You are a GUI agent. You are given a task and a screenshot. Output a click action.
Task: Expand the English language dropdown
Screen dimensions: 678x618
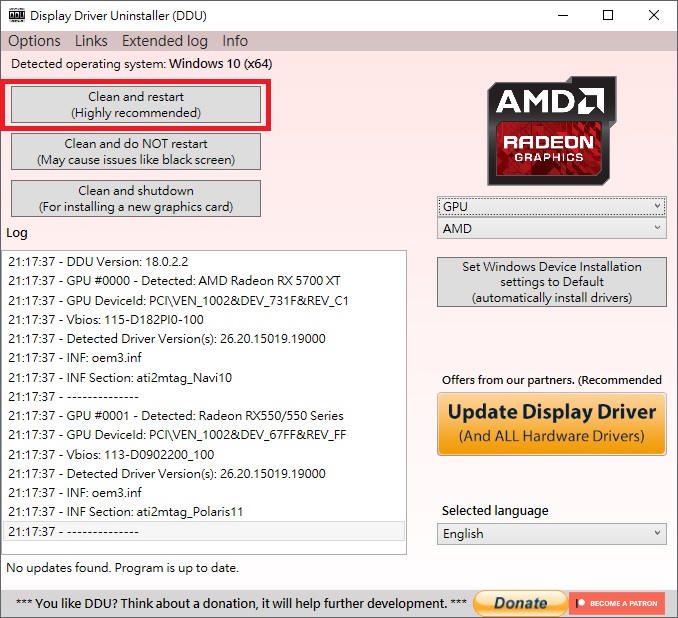552,534
